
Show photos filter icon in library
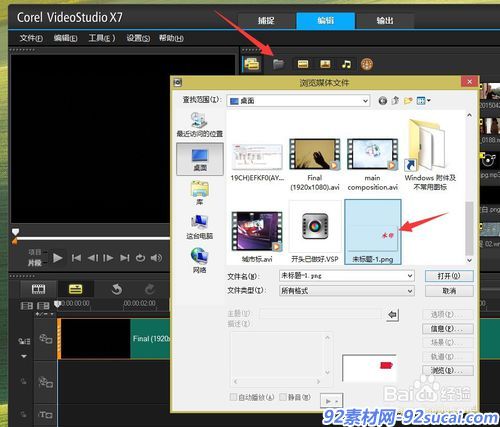point(325,64)
